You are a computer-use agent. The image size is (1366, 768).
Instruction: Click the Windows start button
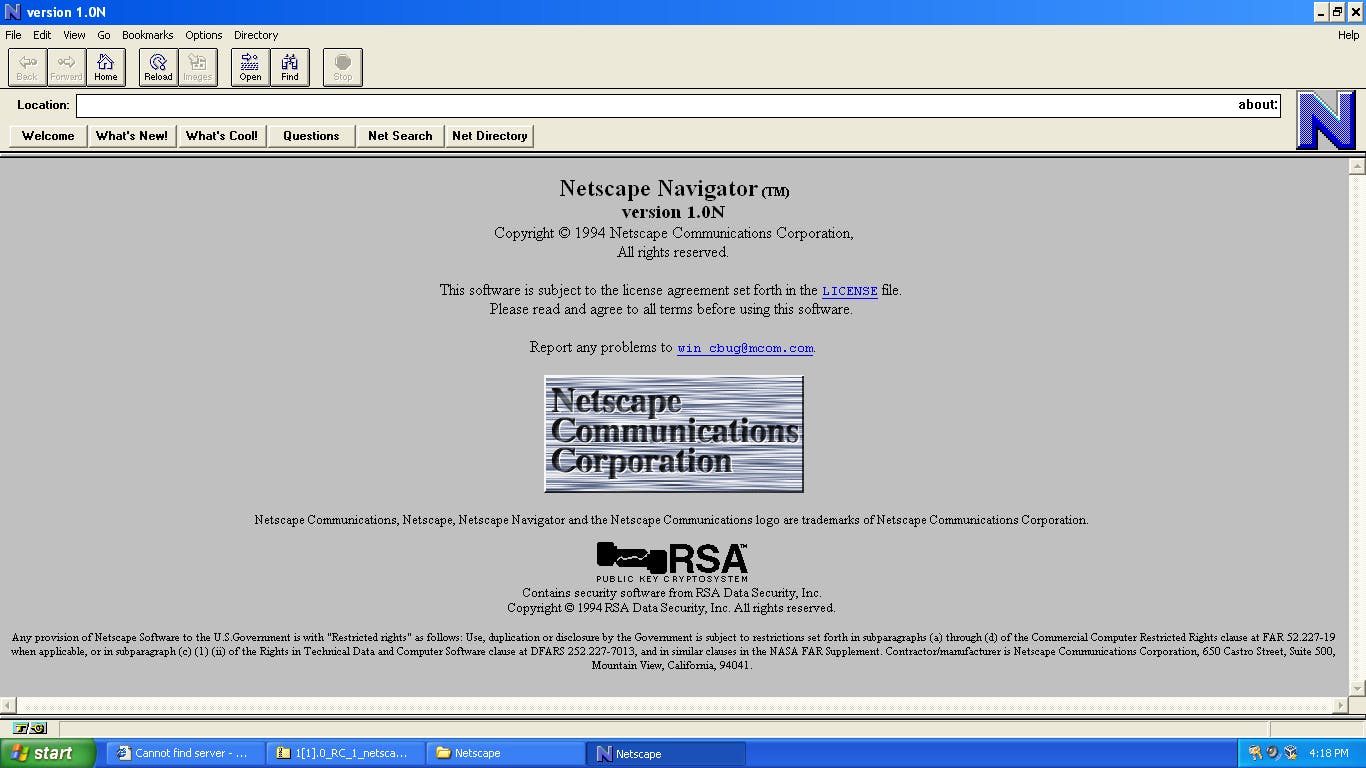point(48,753)
